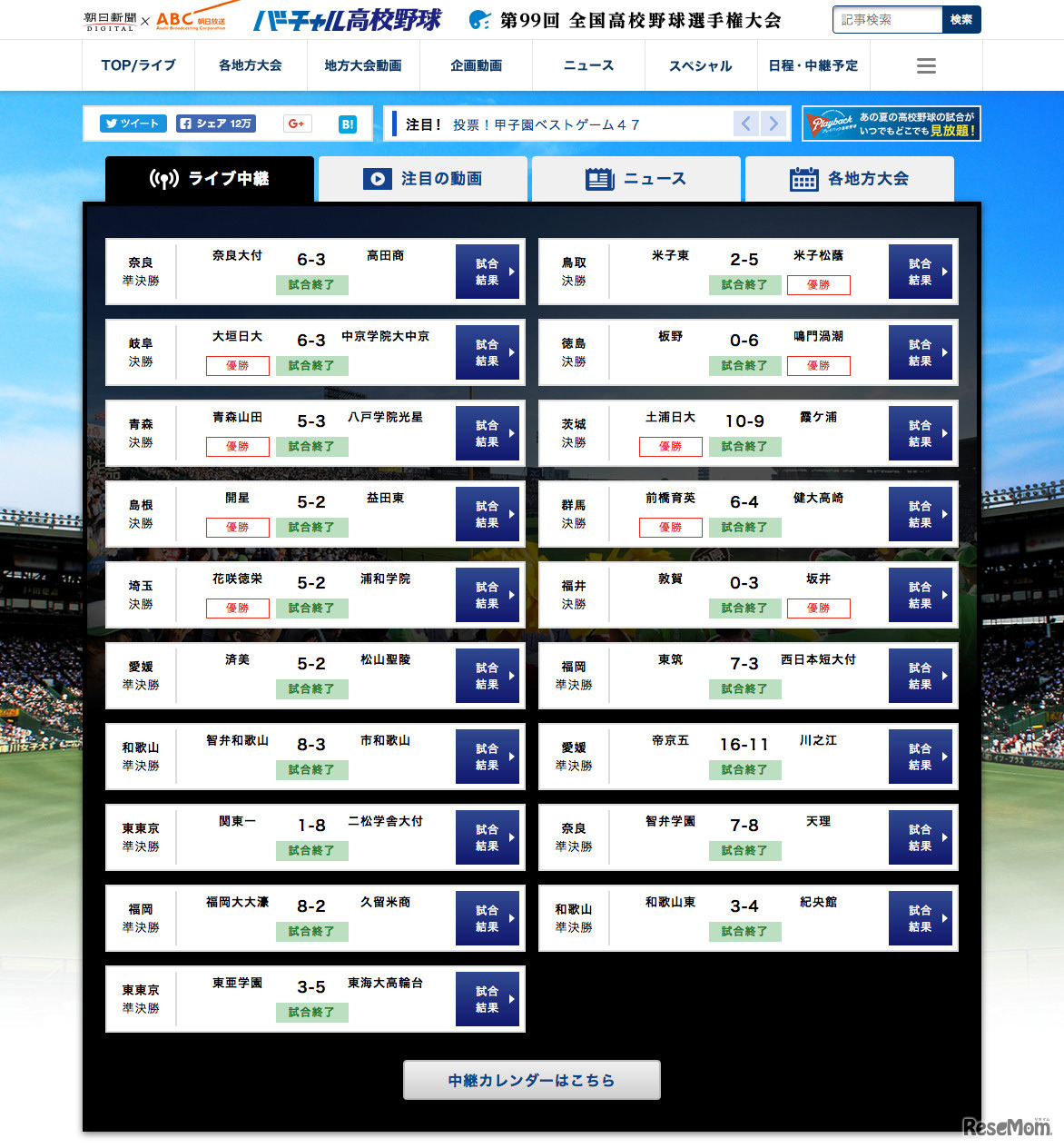Image resolution: width=1064 pixels, height=1148 pixels.
Task: Click the 検索 search button
Action: 961,19
